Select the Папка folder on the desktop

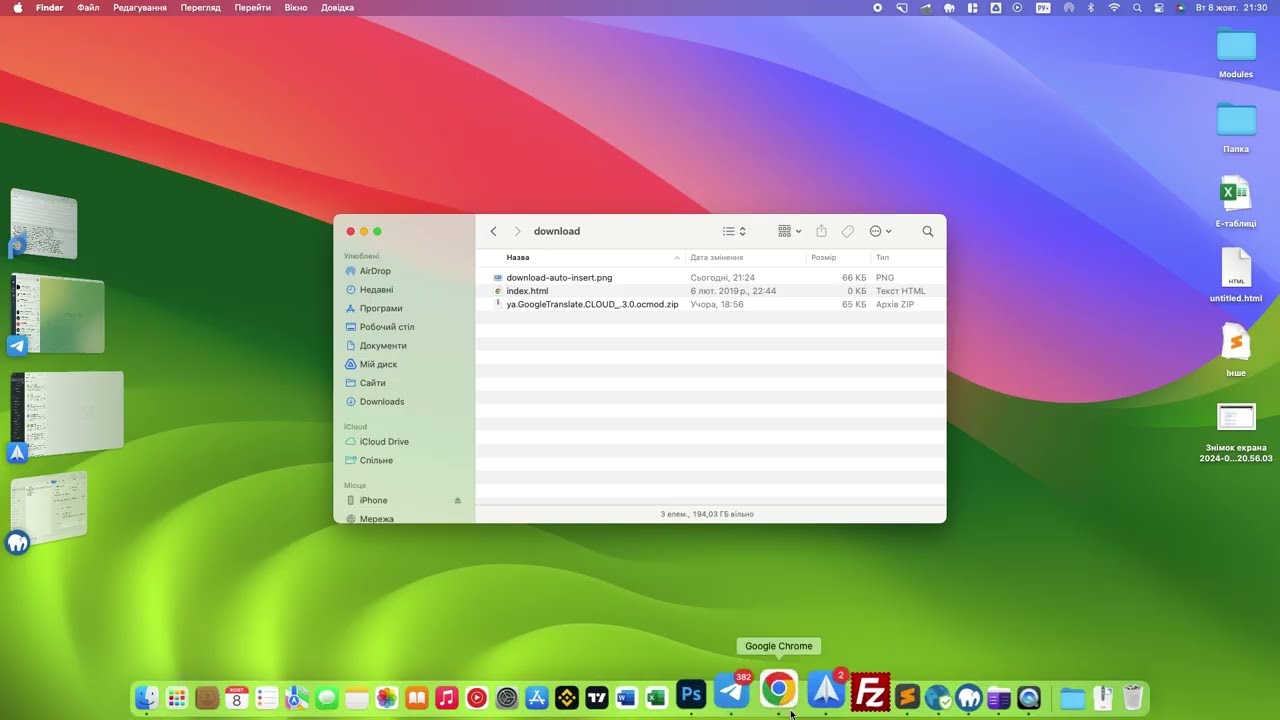coord(1236,128)
